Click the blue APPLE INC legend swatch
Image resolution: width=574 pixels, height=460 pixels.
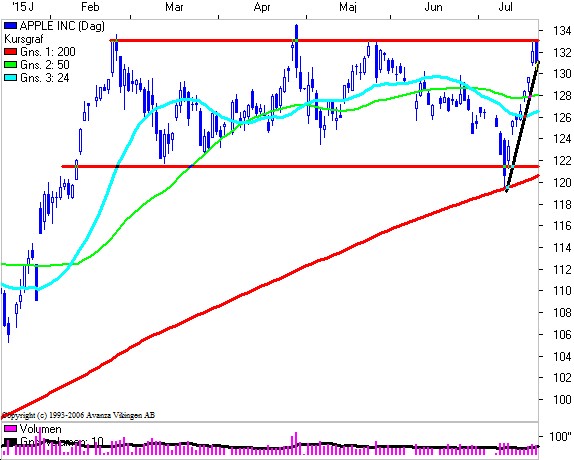[x=11, y=26]
